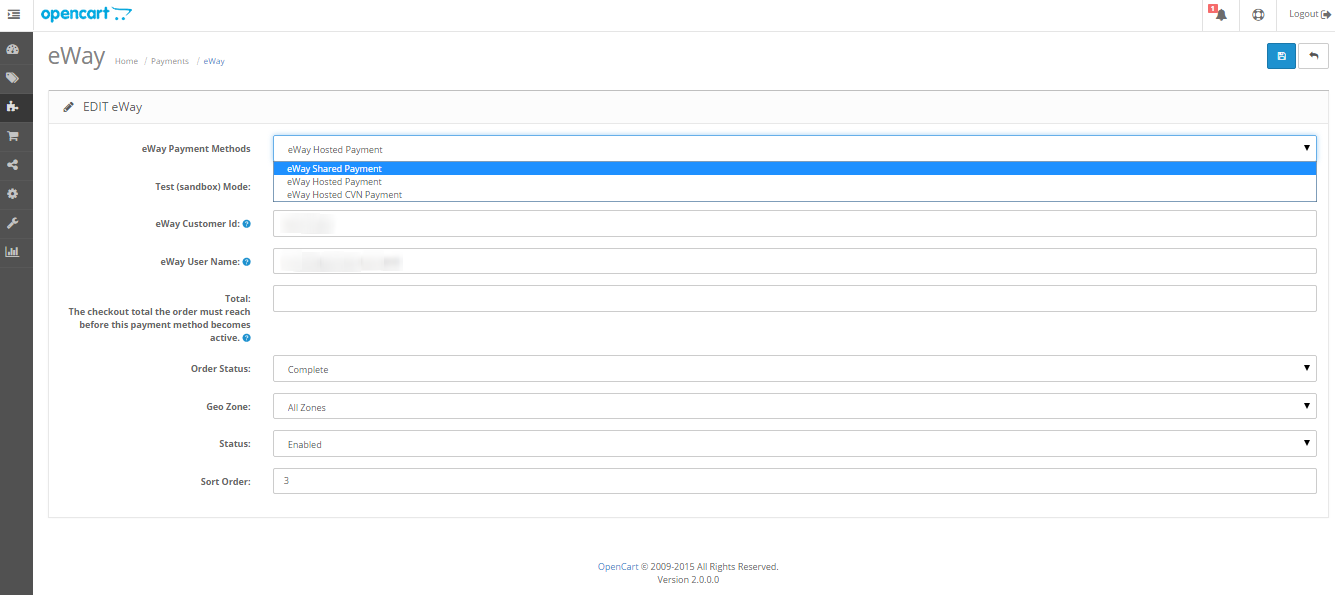
Task: Click the OpenCart logo
Action: click(x=86, y=14)
